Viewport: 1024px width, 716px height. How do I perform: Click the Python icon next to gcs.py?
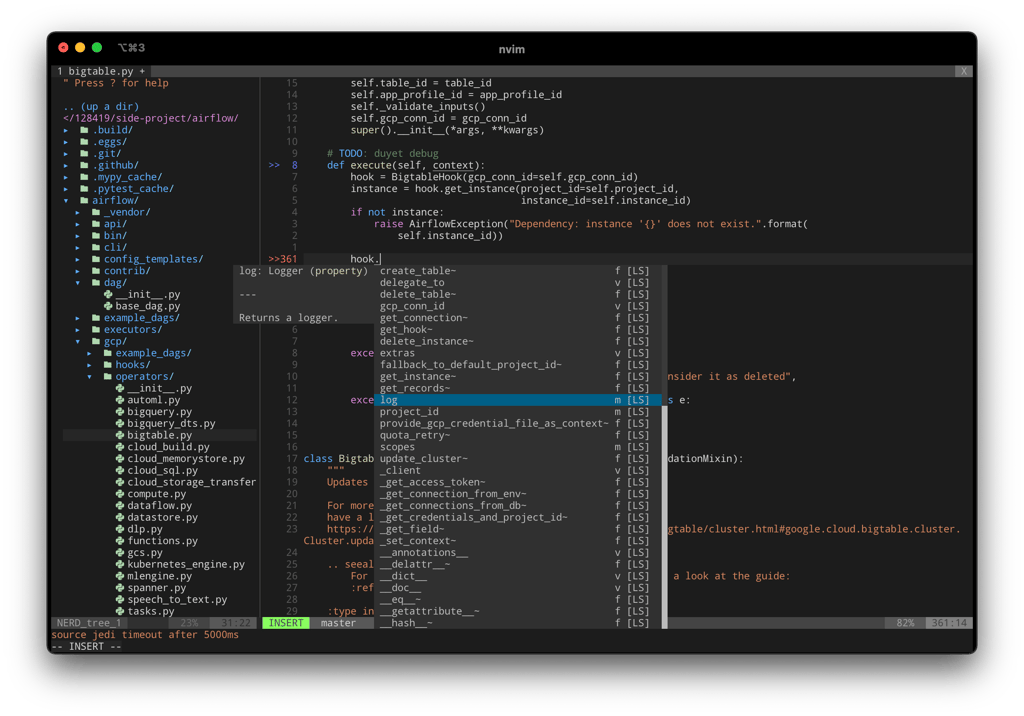coord(120,552)
